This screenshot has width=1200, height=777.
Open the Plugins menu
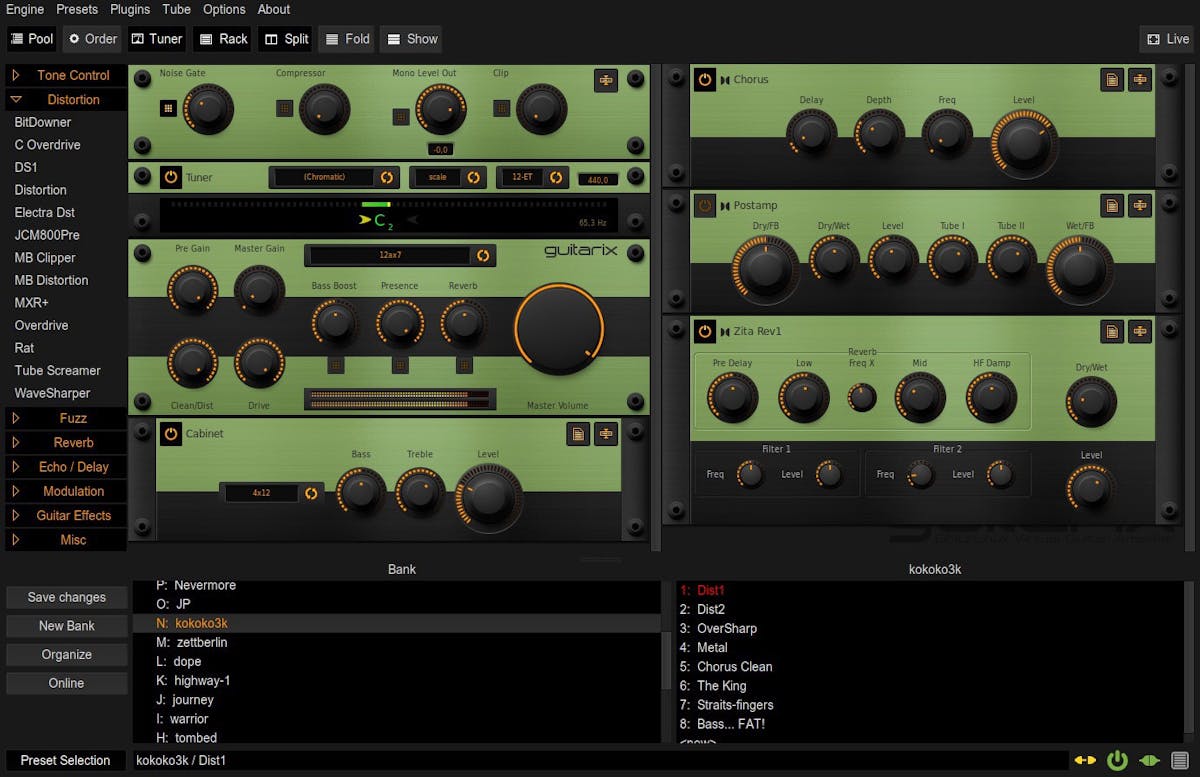click(130, 9)
